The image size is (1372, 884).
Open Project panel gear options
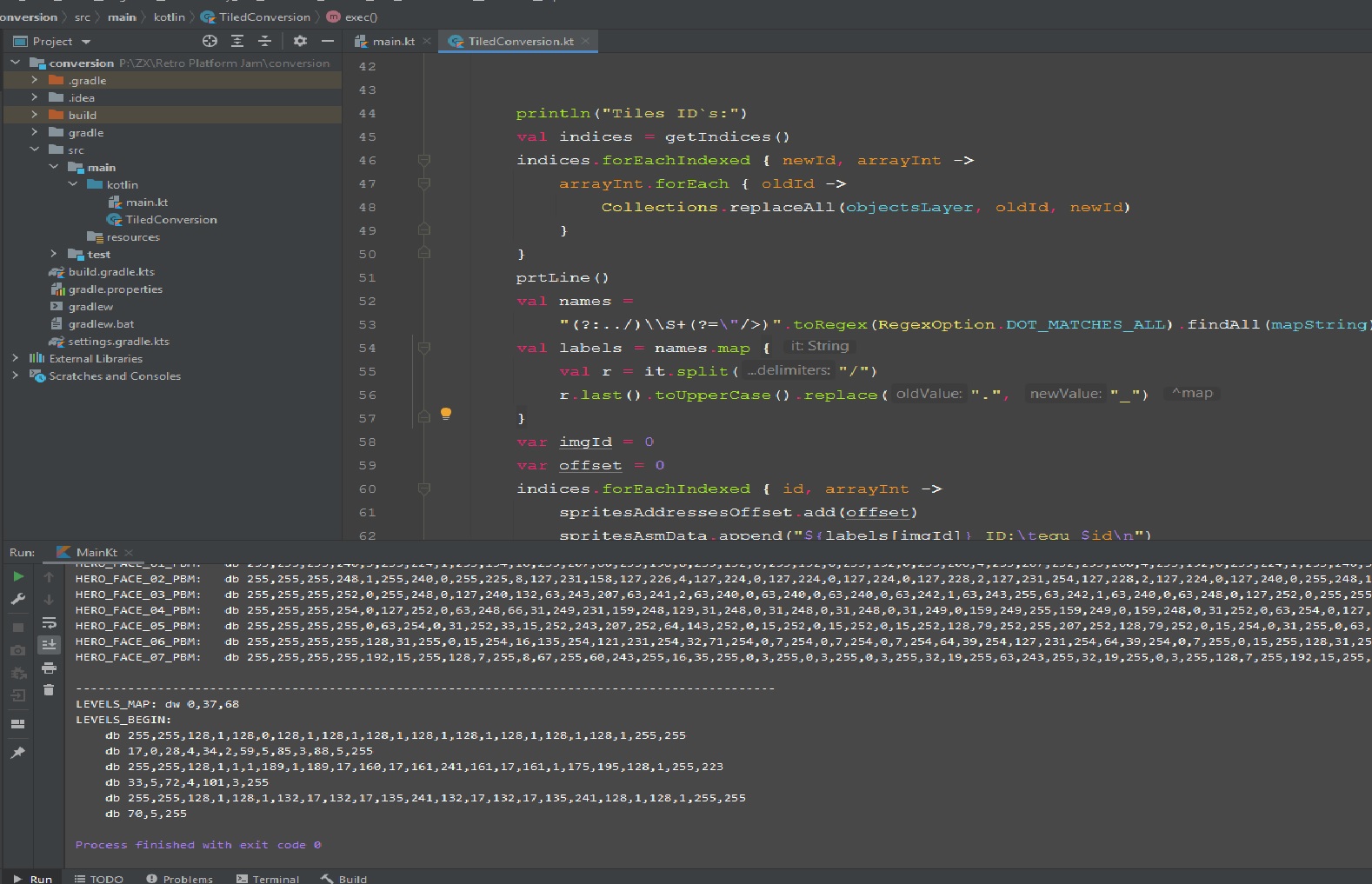(x=300, y=41)
